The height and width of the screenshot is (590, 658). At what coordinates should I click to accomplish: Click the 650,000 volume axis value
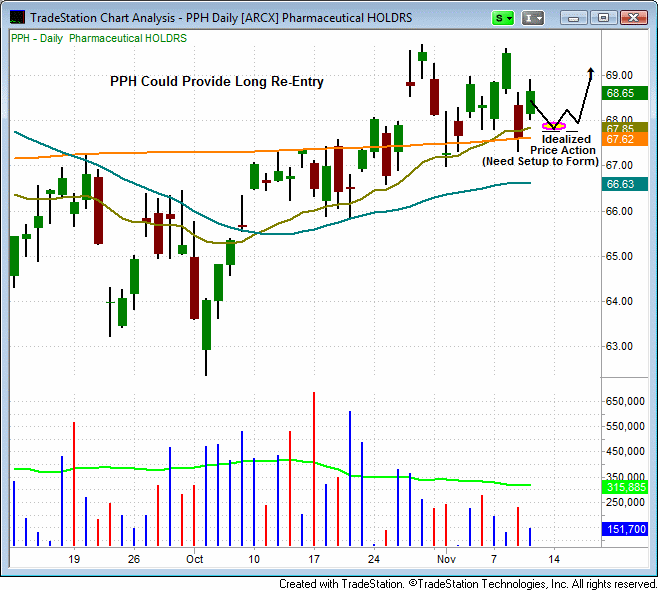[x=625, y=401]
